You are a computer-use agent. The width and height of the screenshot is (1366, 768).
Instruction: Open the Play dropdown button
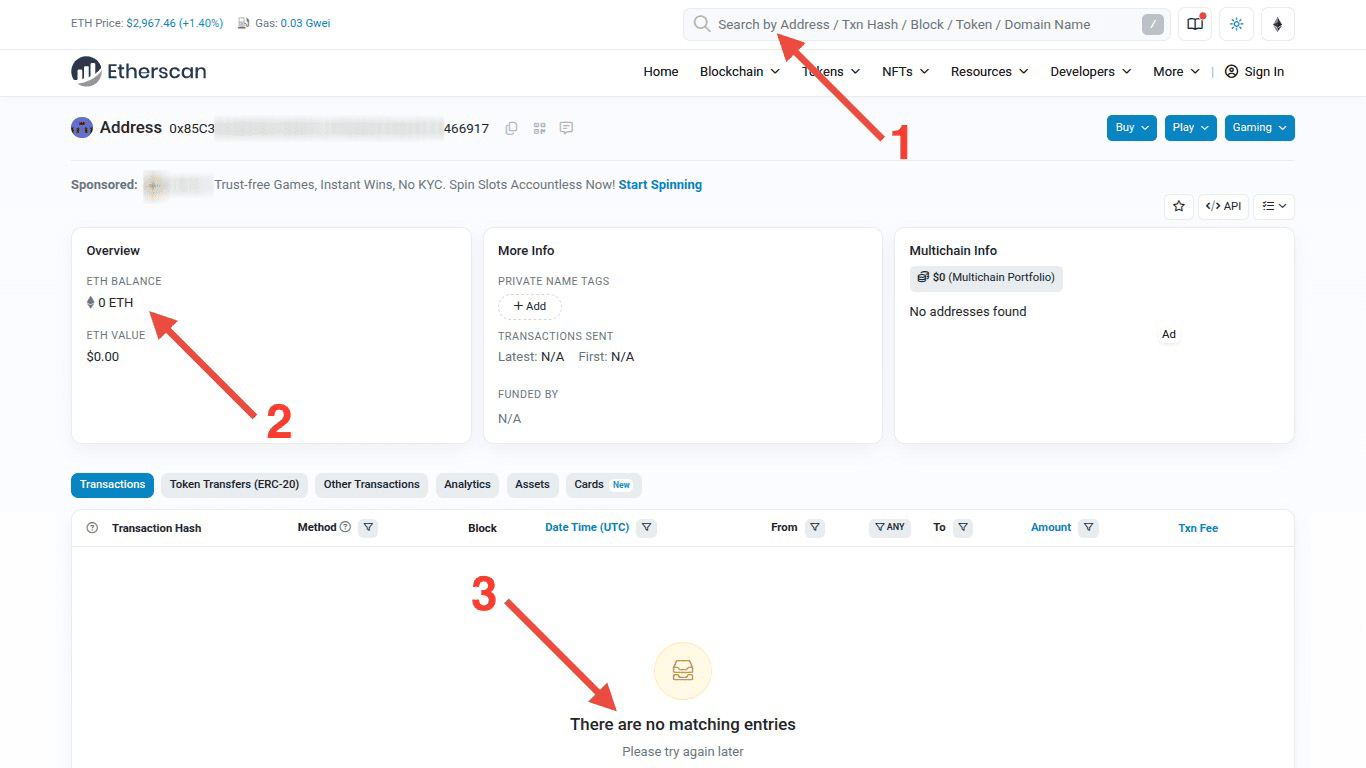pos(1190,128)
